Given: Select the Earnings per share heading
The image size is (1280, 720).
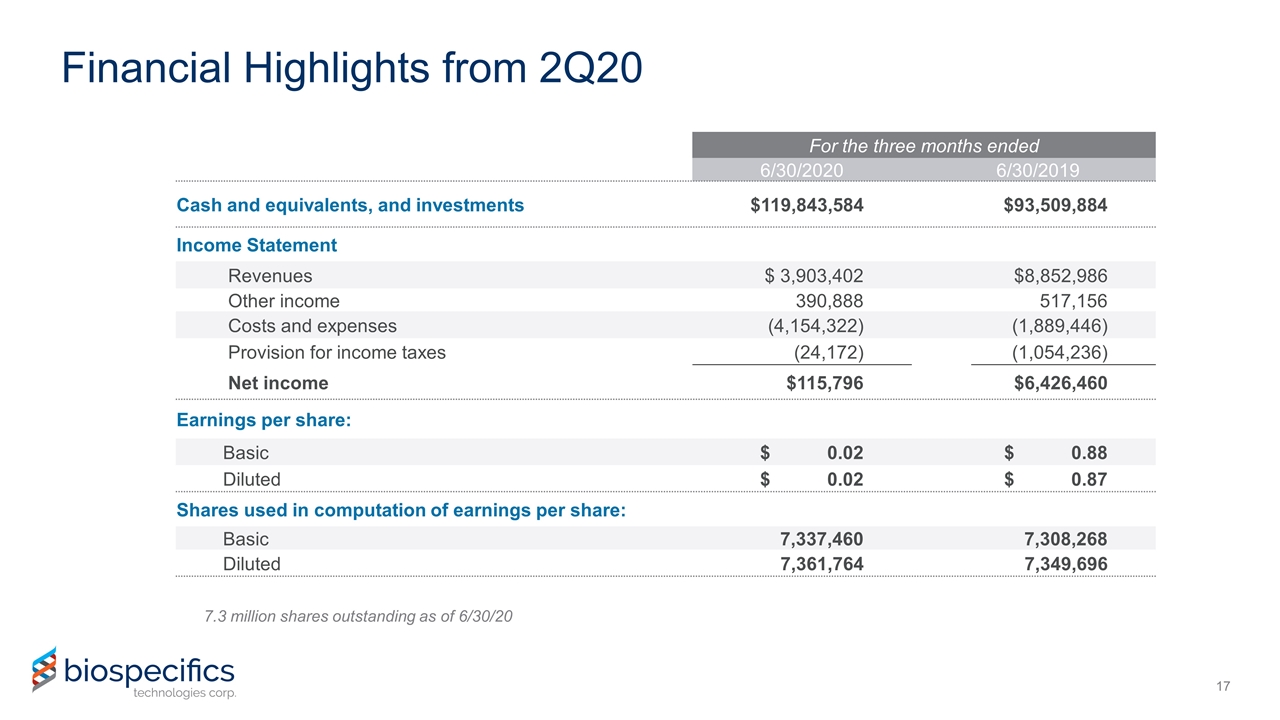Looking at the screenshot, I should [263, 421].
